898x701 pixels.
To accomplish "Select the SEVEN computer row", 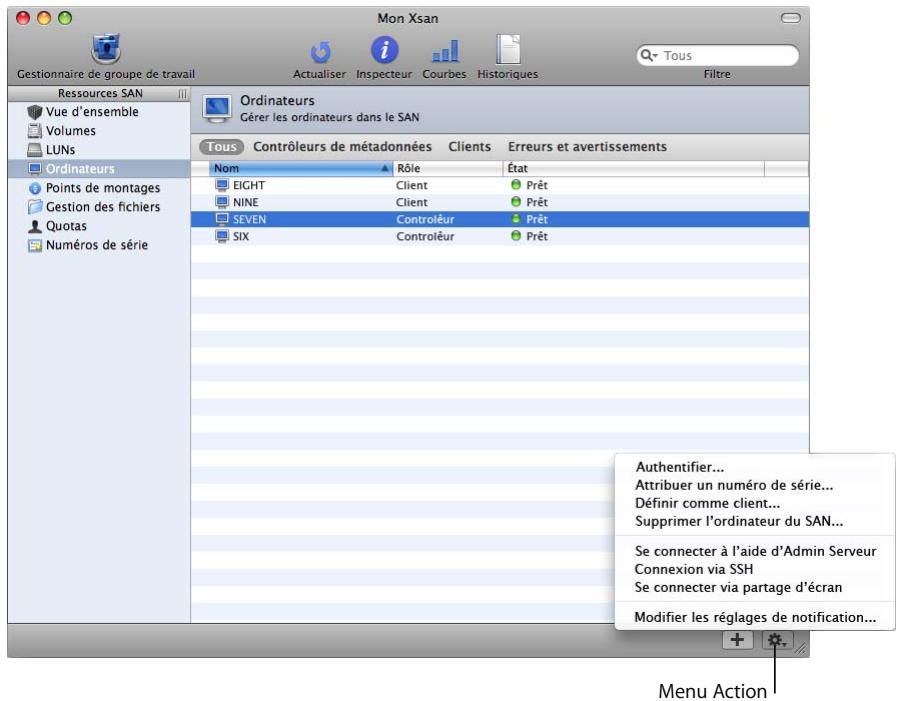I will [499, 219].
